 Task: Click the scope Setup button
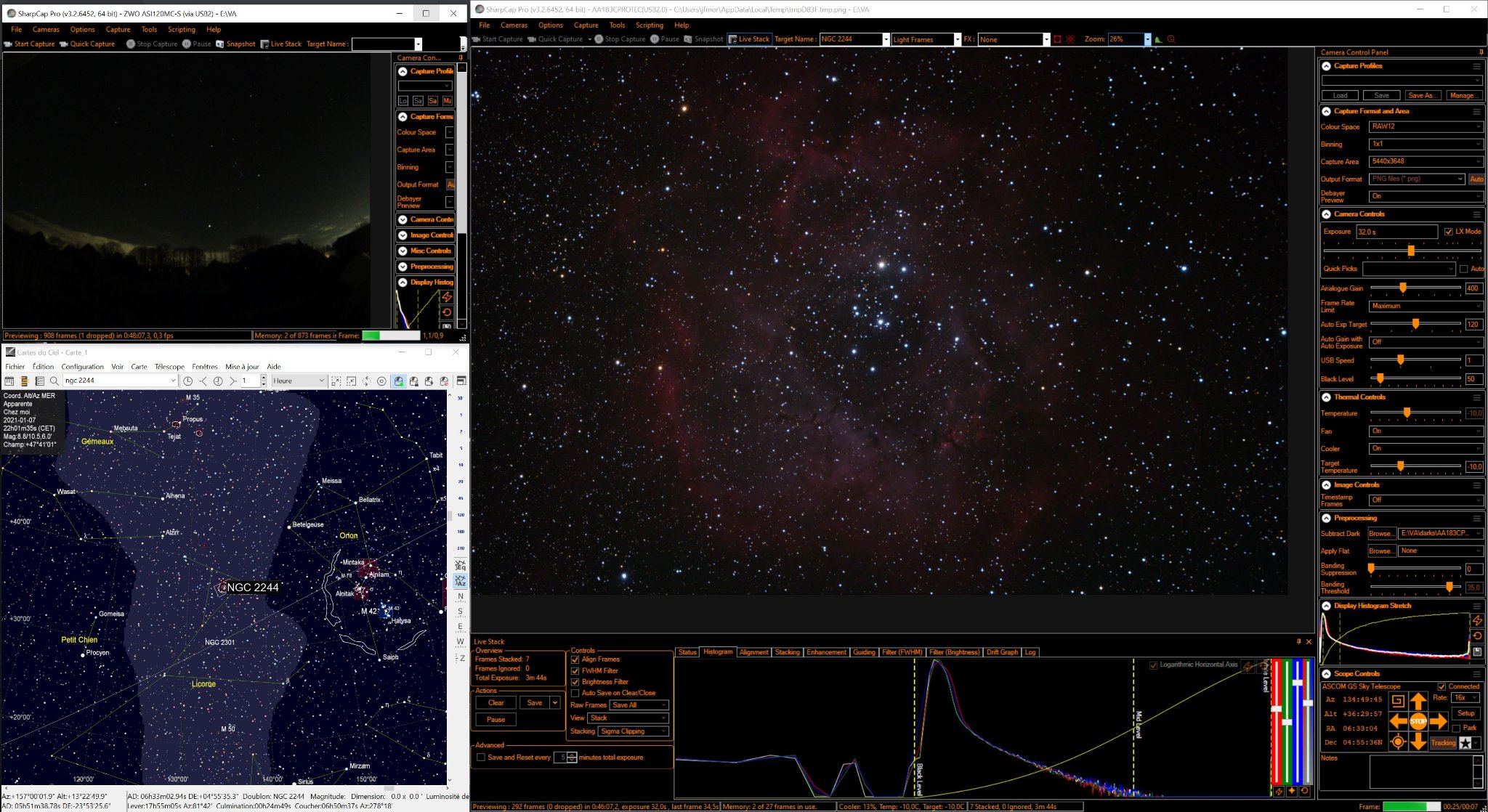(1465, 713)
